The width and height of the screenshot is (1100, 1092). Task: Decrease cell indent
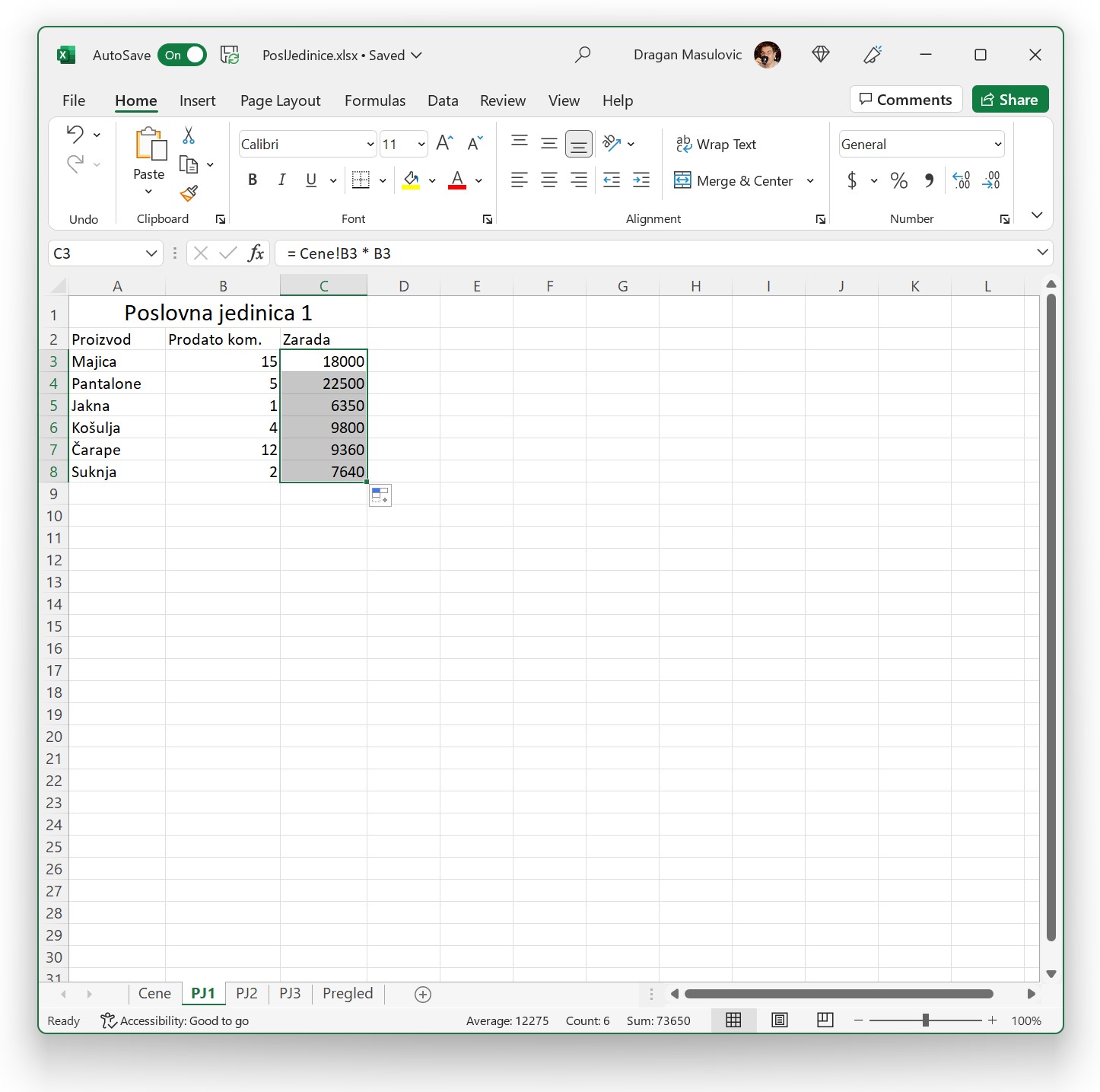(612, 180)
